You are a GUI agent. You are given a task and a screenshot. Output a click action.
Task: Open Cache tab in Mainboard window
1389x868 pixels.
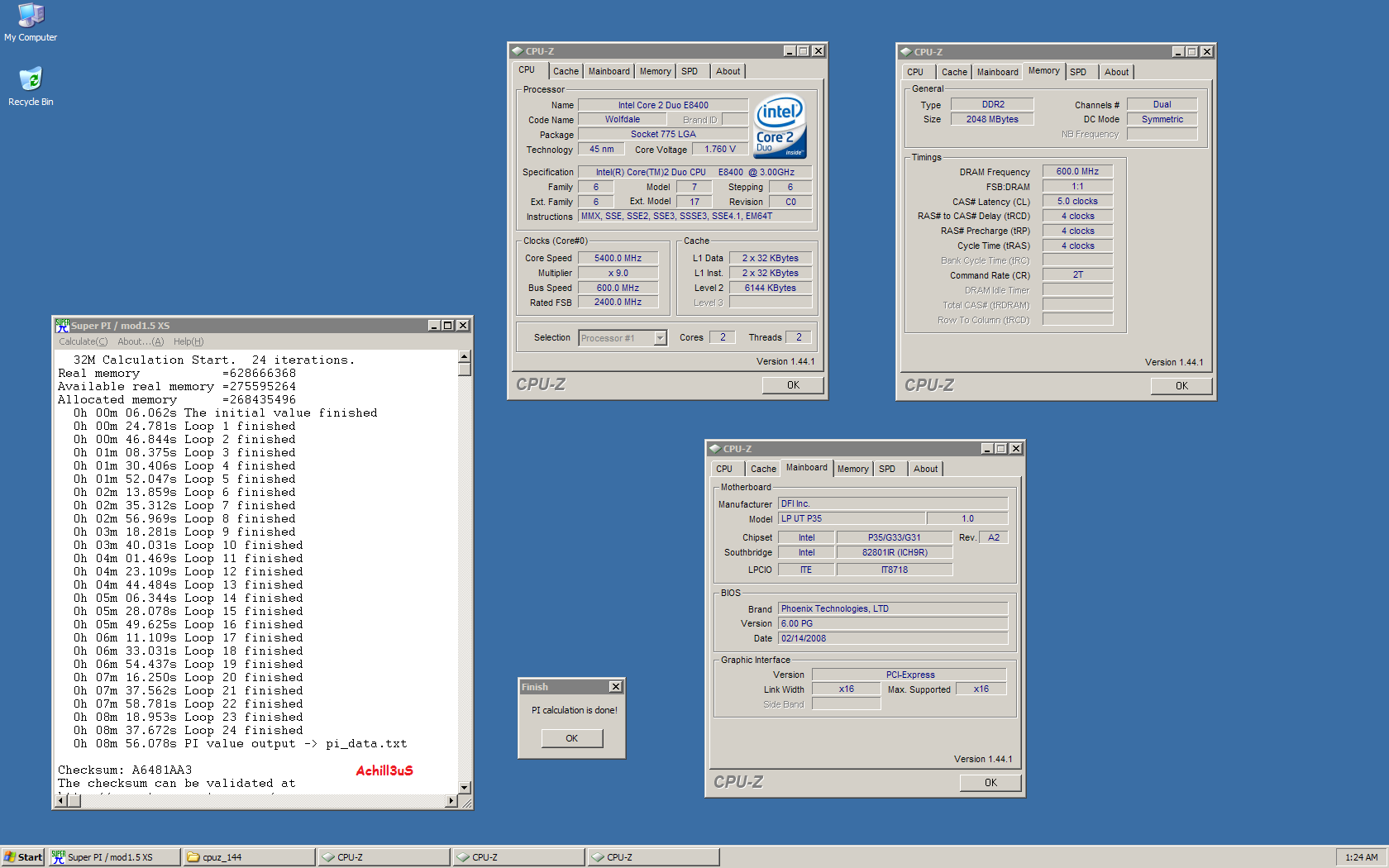pyautogui.click(x=764, y=469)
